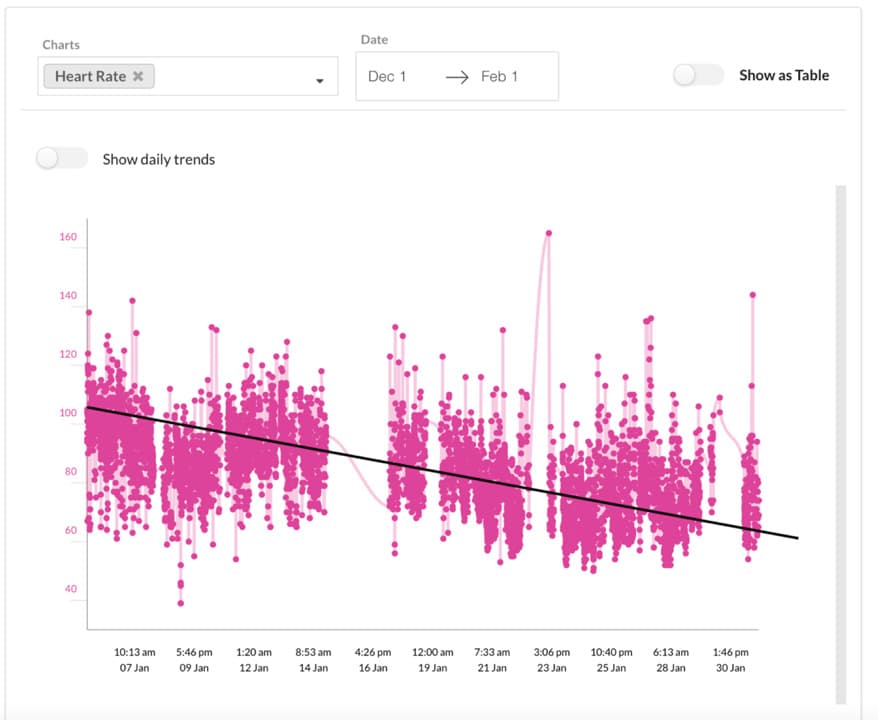The height and width of the screenshot is (720, 878).
Task: Click the 16 Jan axis label
Action: point(373,668)
